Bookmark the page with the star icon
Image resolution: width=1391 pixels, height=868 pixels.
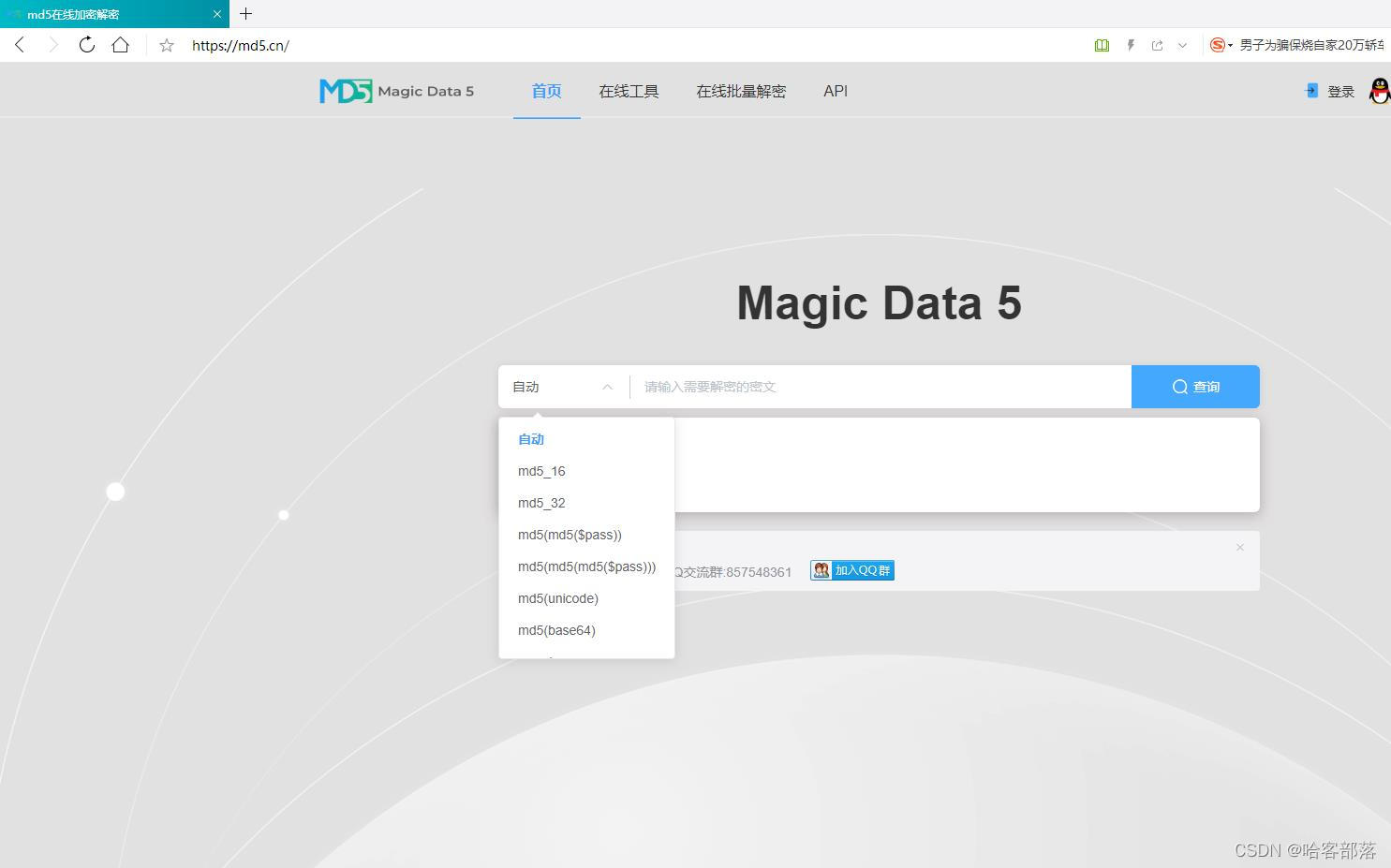pyautogui.click(x=167, y=45)
